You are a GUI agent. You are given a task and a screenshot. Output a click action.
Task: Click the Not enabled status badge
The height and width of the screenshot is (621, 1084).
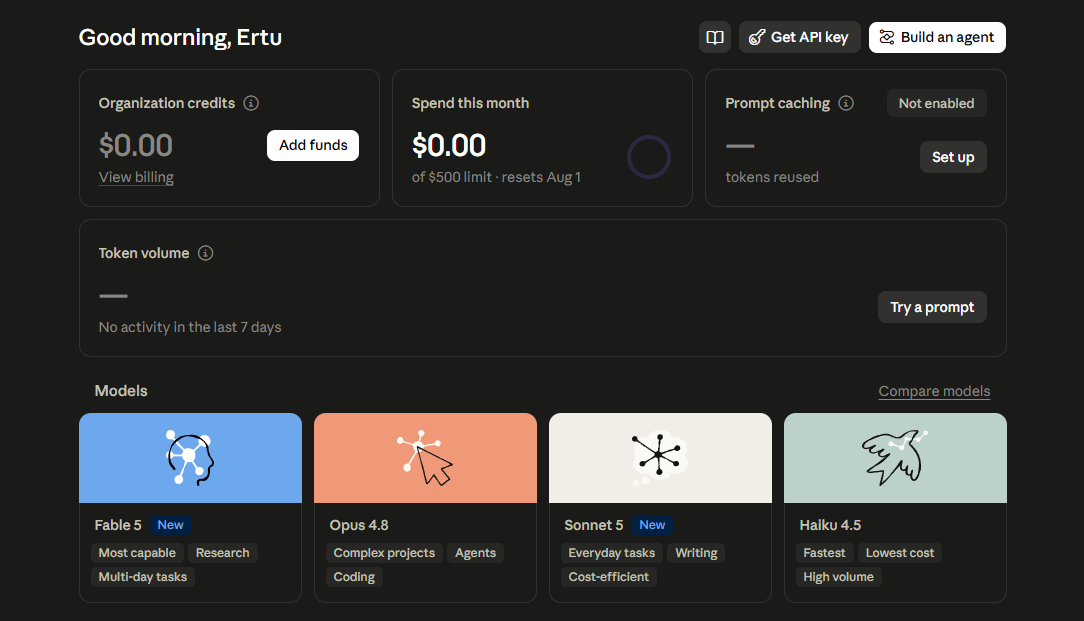pyautogui.click(x=936, y=103)
